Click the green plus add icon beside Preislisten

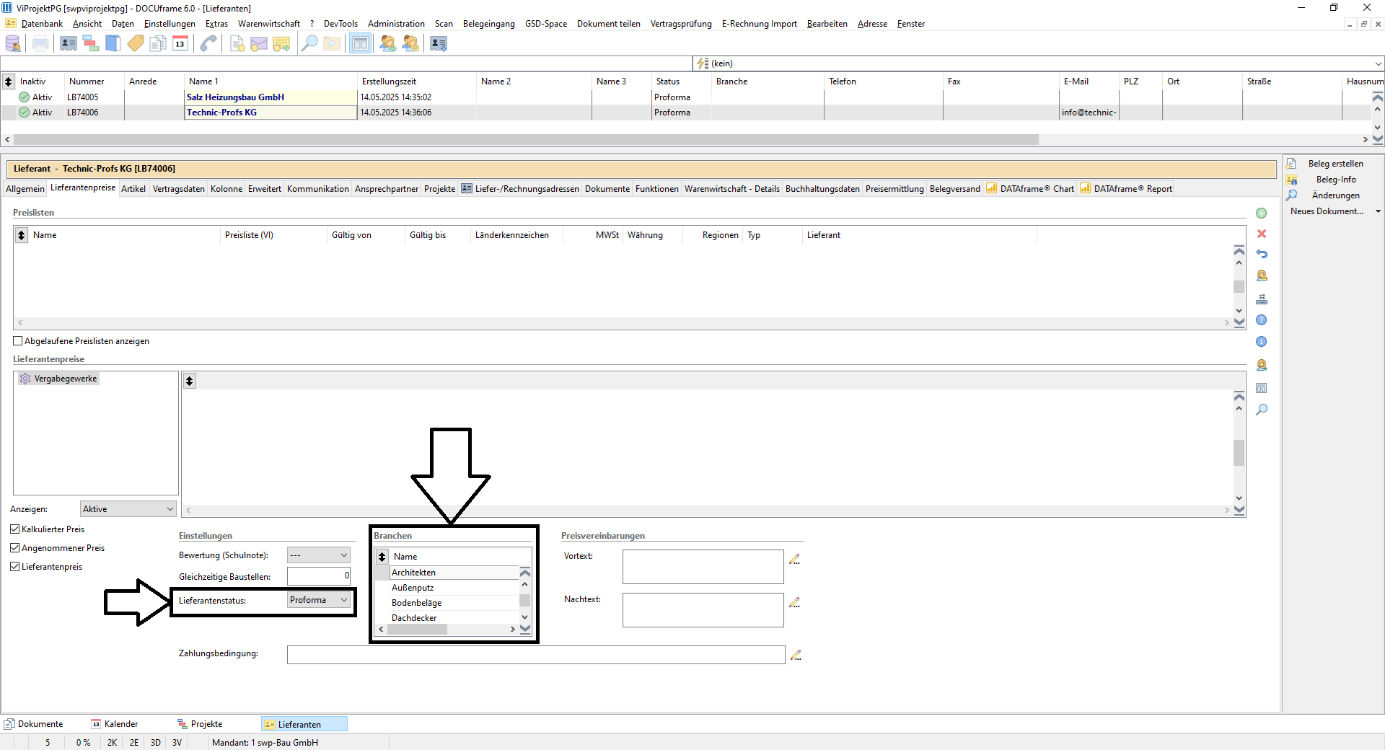coord(1262,213)
